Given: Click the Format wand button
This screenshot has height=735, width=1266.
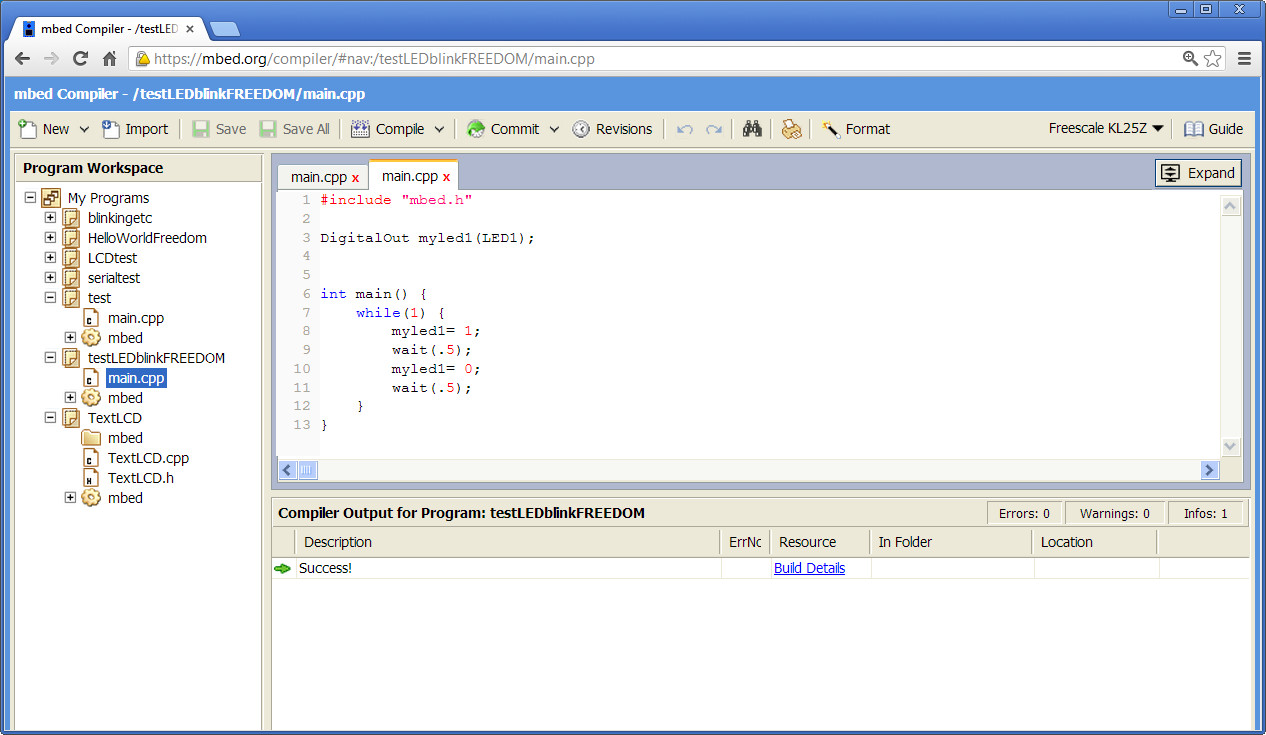Looking at the screenshot, I should pyautogui.click(x=856, y=129).
